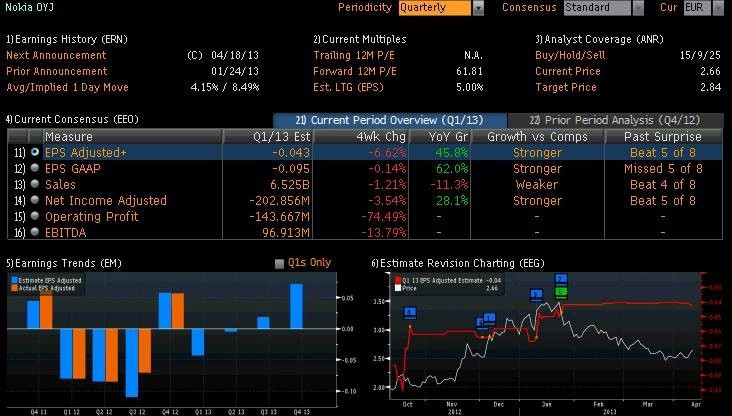Select the EPS GAAP radio button
The width and height of the screenshot is (732, 416).
click(35, 168)
